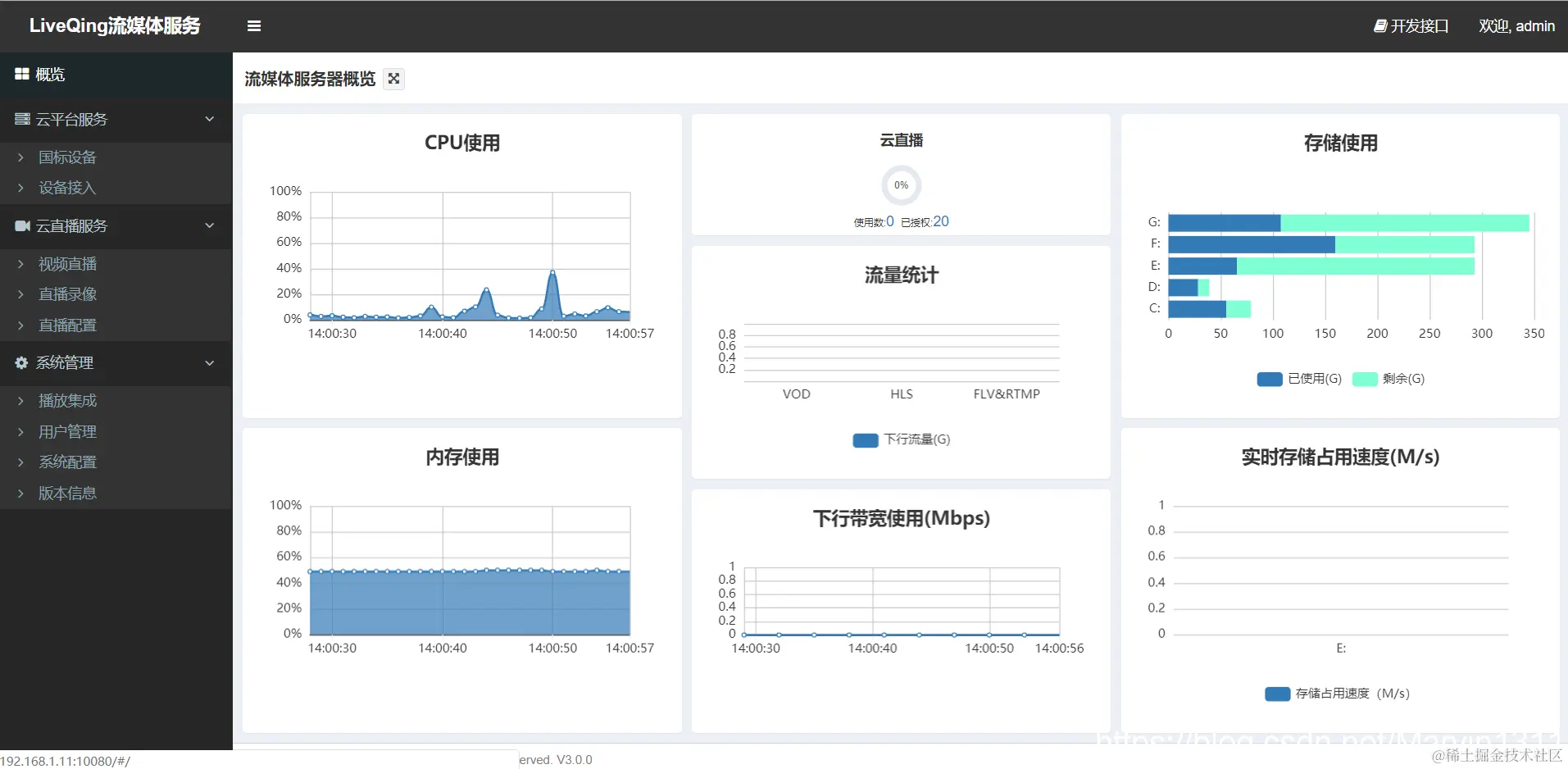
Task: Click the 云平台服务 server icon
Action: (22, 120)
